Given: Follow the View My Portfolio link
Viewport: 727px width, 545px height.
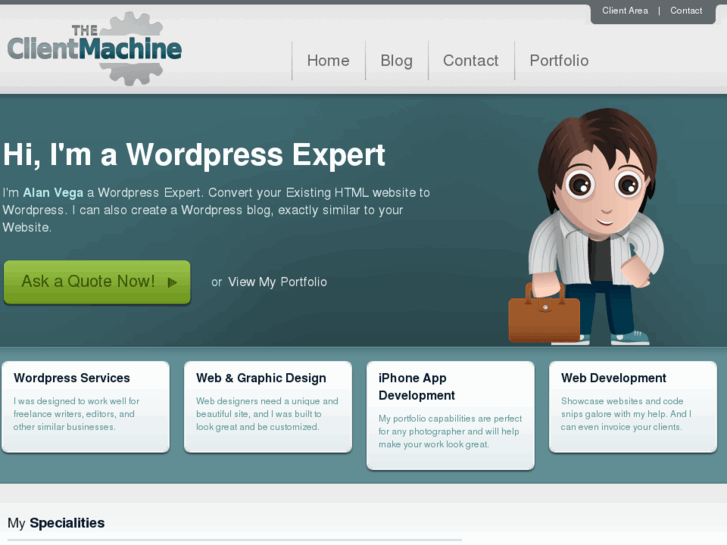Looking at the screenshot, I should click(277, 282).
